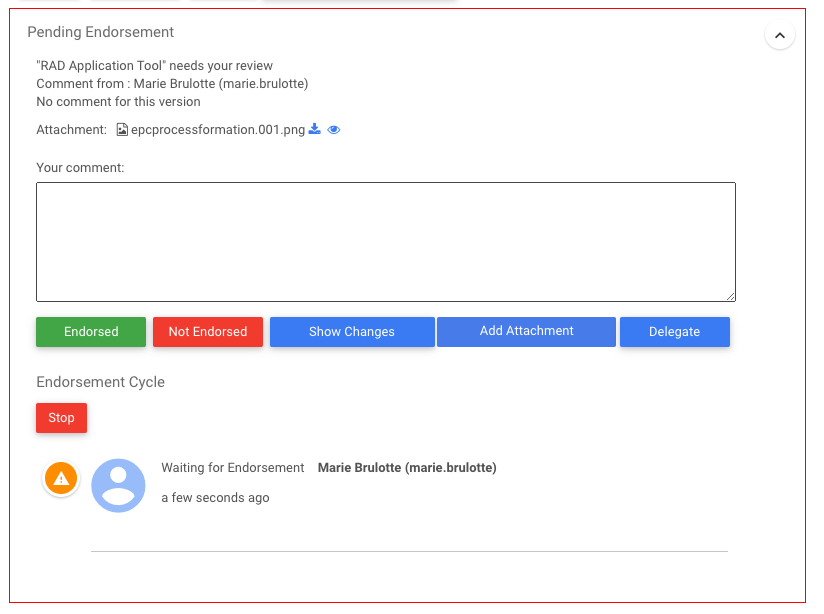This screenshot has width=824, height=614.
Task: Add an attachment to the review
Action: (526, 331)
